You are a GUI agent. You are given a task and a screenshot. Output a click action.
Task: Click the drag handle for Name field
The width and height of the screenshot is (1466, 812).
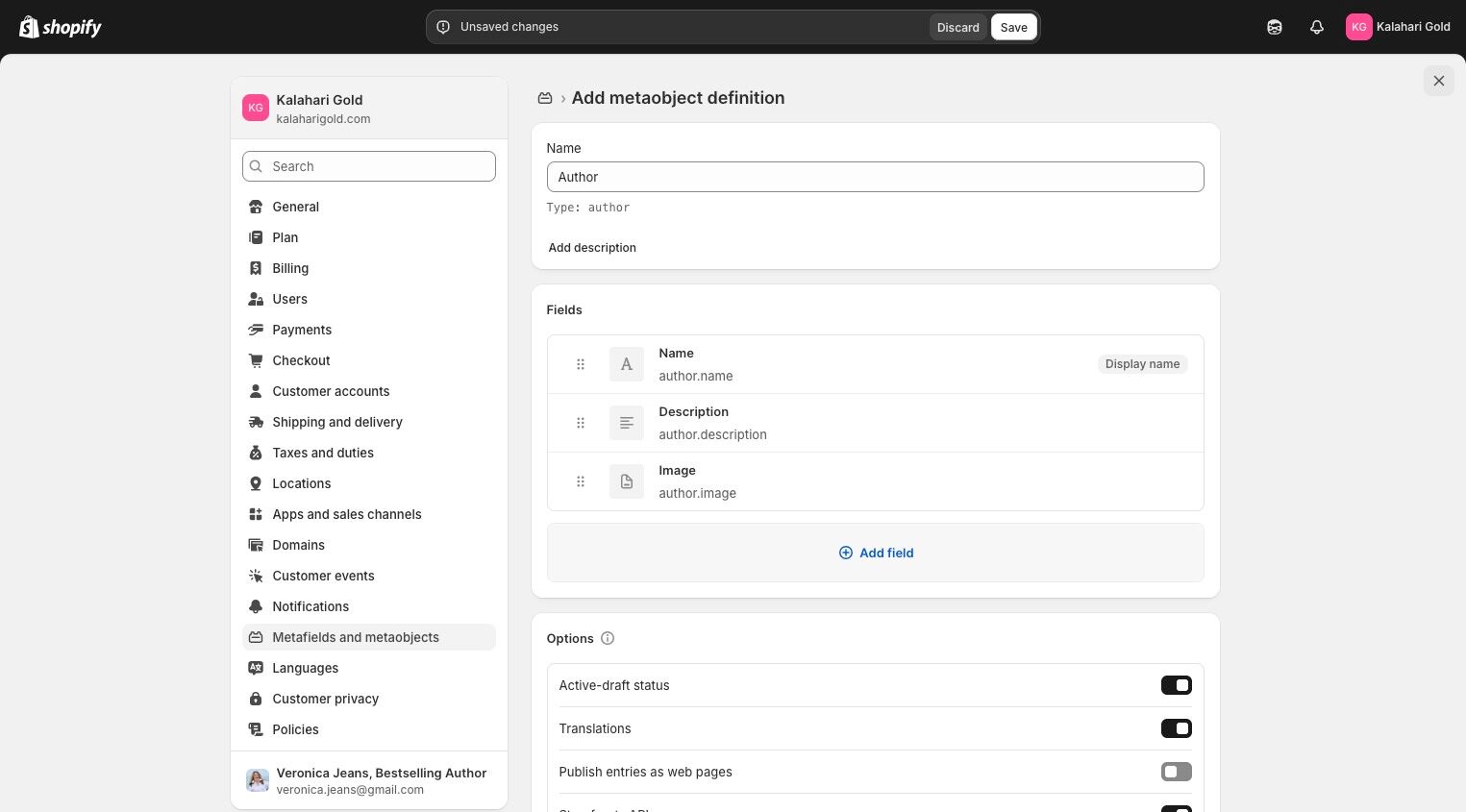tap(581, 364)
